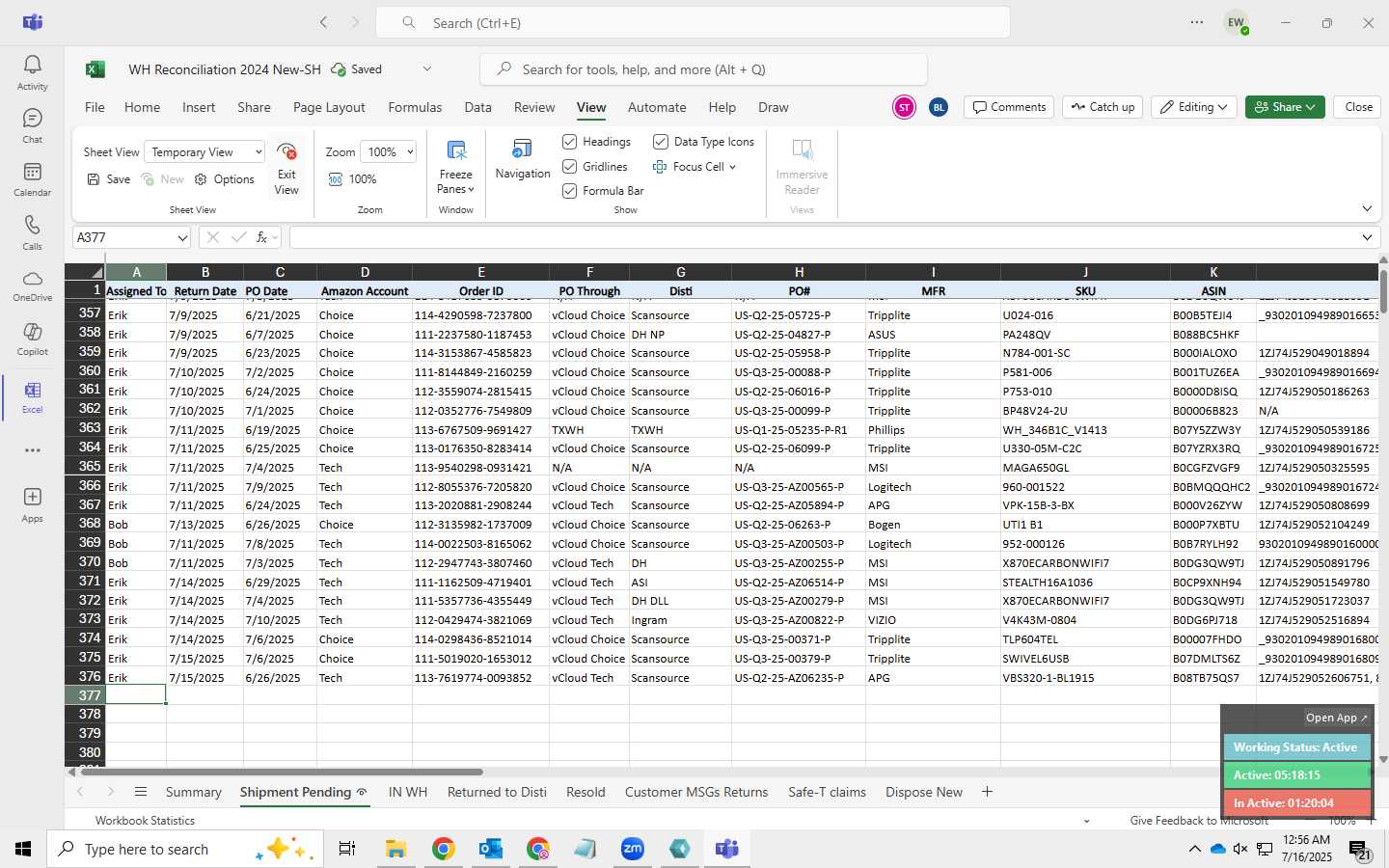This screenshot has width=1389, height=868.
Task: Click insert function fx icon
Action: (261, 237)
